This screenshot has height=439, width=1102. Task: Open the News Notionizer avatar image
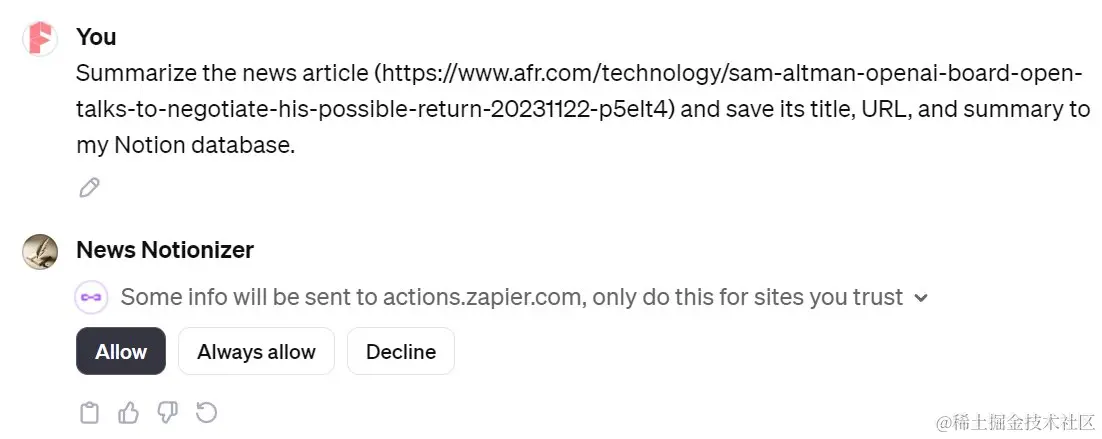40,251
